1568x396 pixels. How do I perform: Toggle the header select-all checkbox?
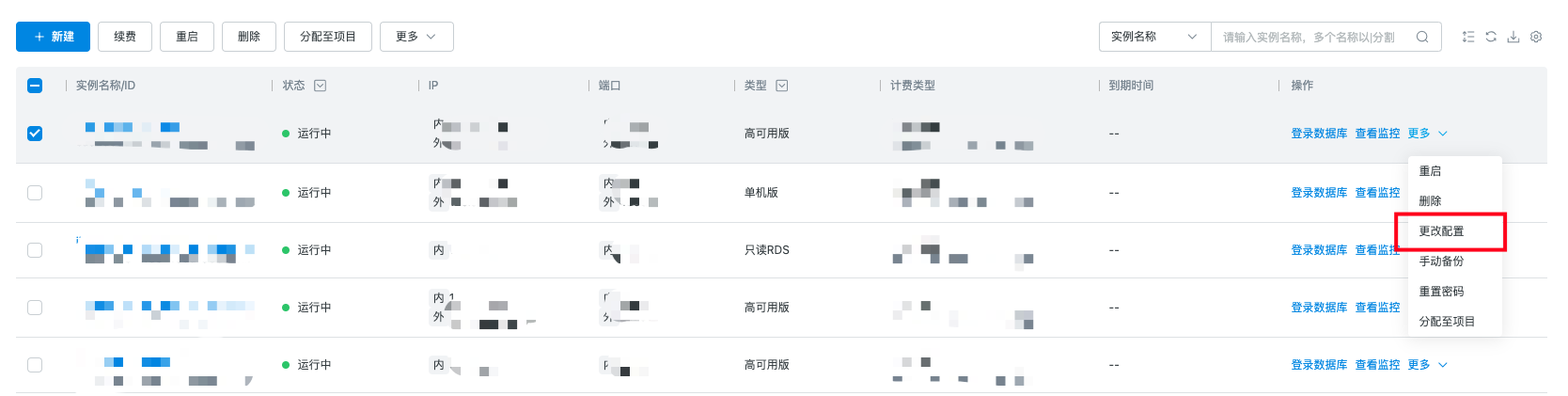[x=35, y=86]
